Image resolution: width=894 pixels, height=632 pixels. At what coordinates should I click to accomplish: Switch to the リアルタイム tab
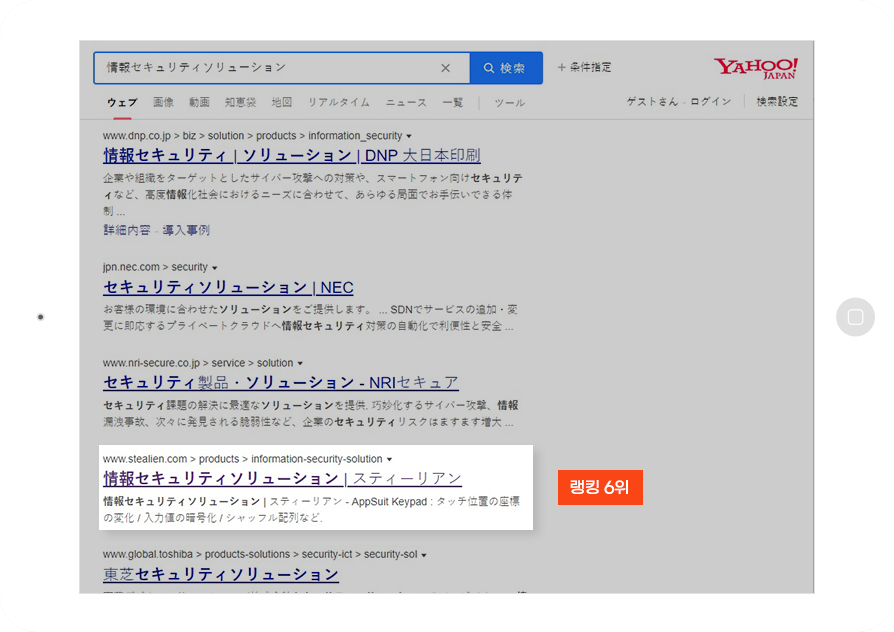(x=339, y=103)
